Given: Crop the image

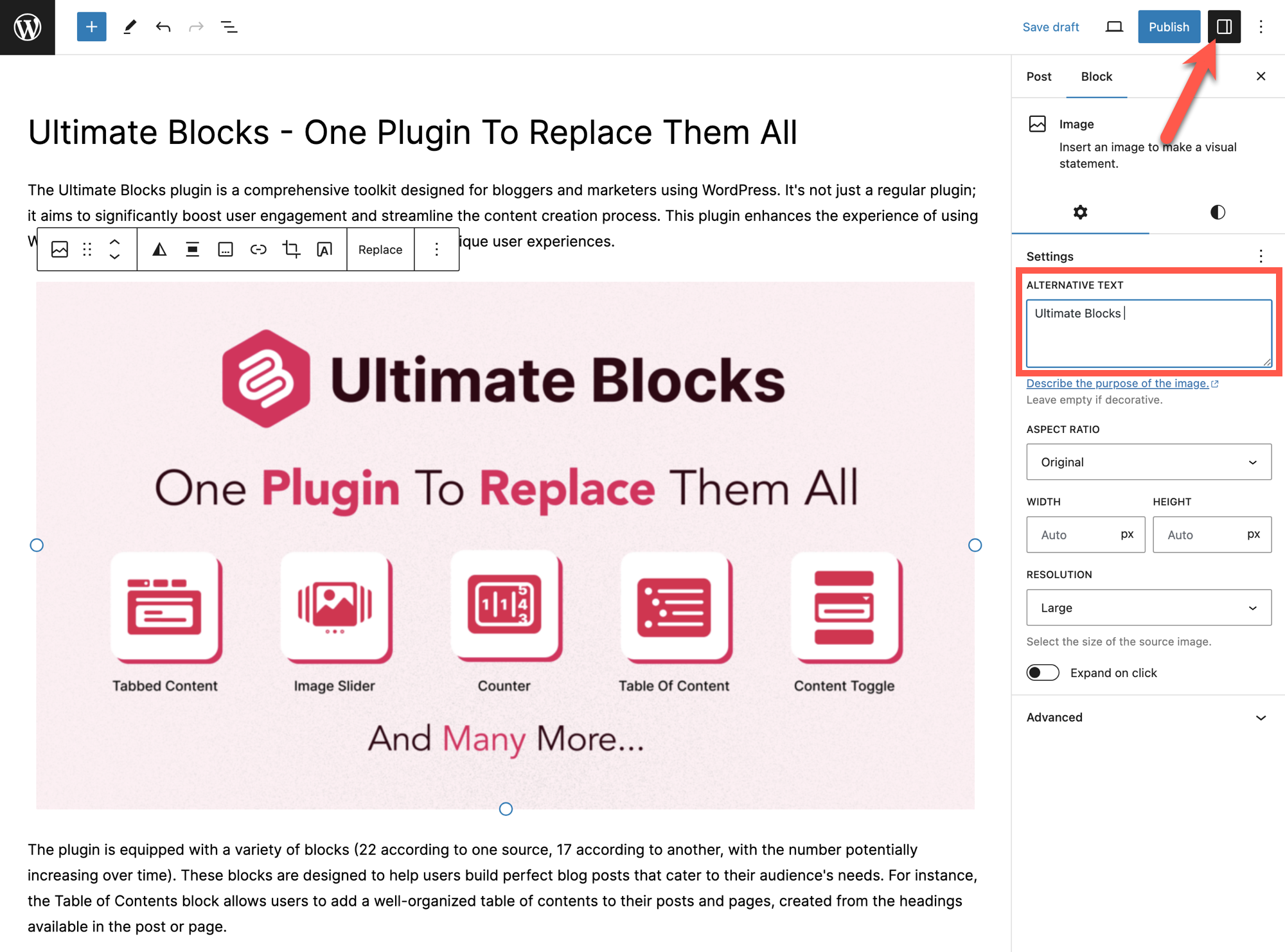Looking at the screenshot, I should [291, 249].
